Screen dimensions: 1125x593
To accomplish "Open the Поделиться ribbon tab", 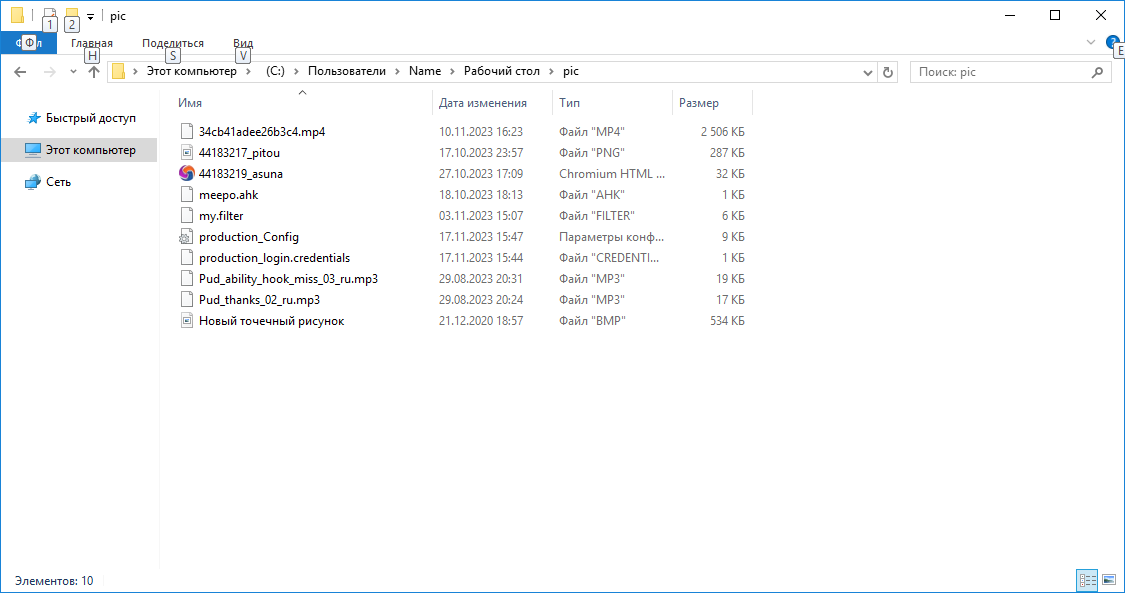I will pos(172,43).
